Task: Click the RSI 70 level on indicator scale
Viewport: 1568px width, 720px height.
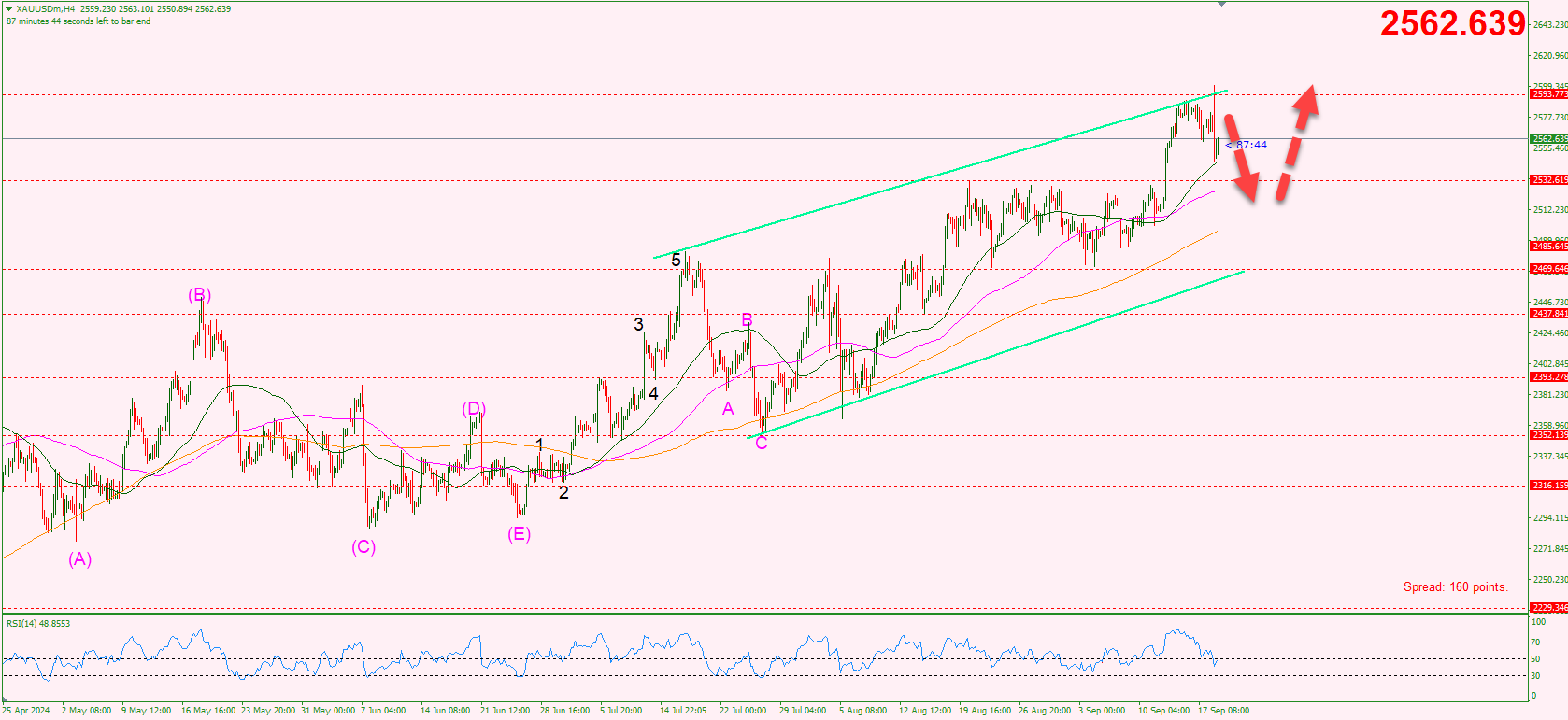Action: (1535, 642)
